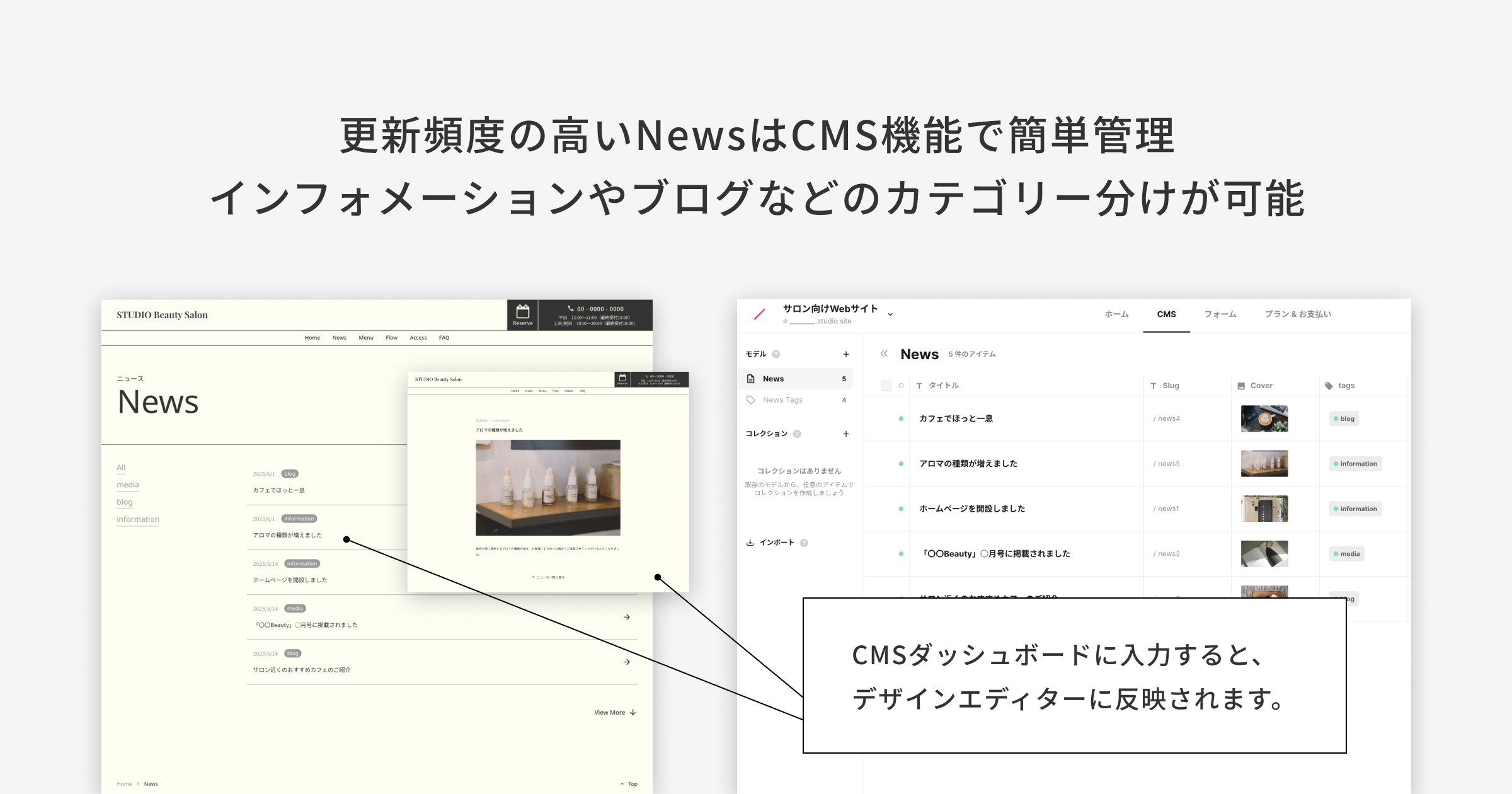
Task: Click the Slug column text-type icon
Action: point(1154,386)
